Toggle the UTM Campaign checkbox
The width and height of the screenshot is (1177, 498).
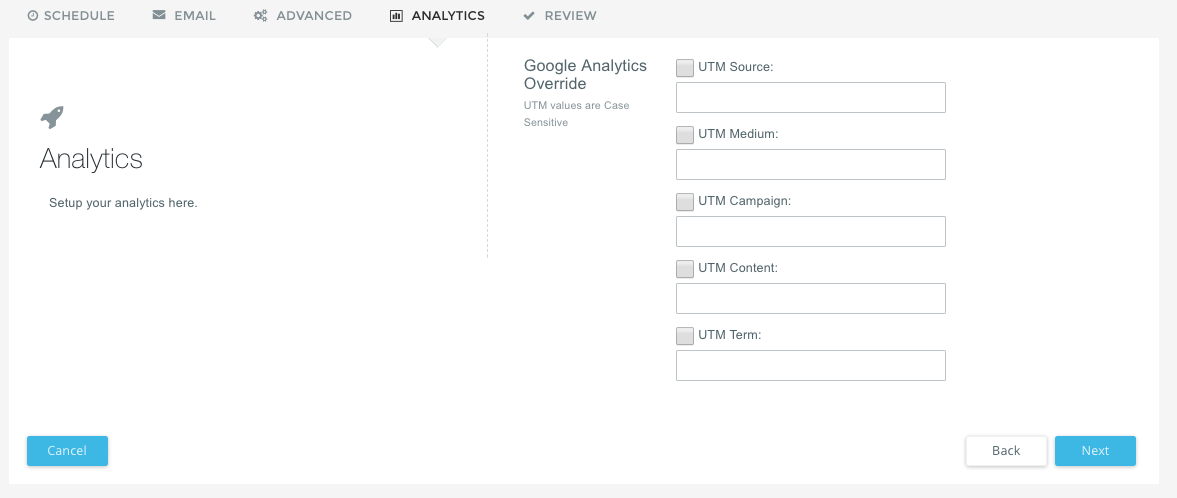point(685,201)
